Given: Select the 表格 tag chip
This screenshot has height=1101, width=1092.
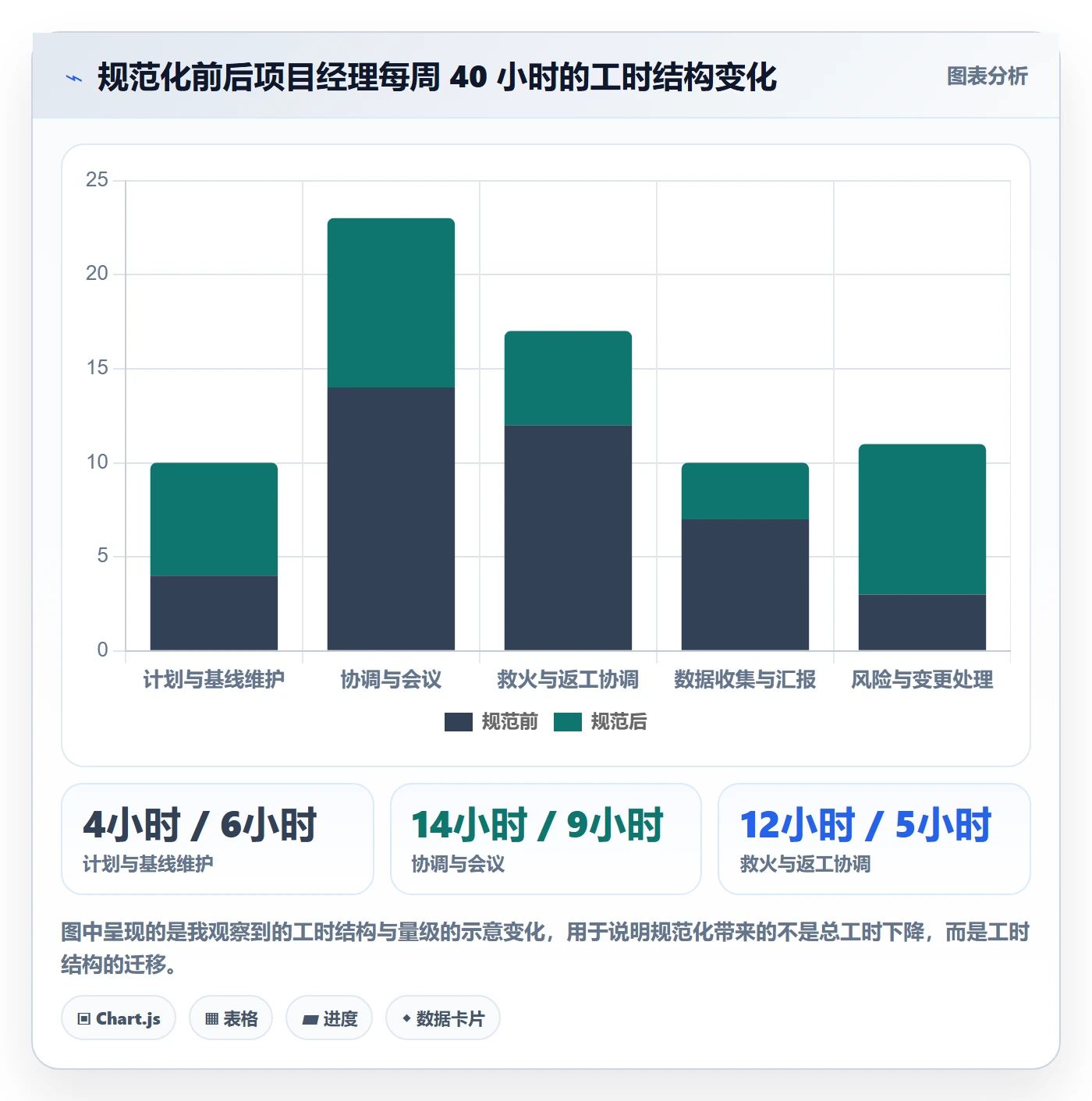Looking at the screenshot, I should [x=231, y=1018].
